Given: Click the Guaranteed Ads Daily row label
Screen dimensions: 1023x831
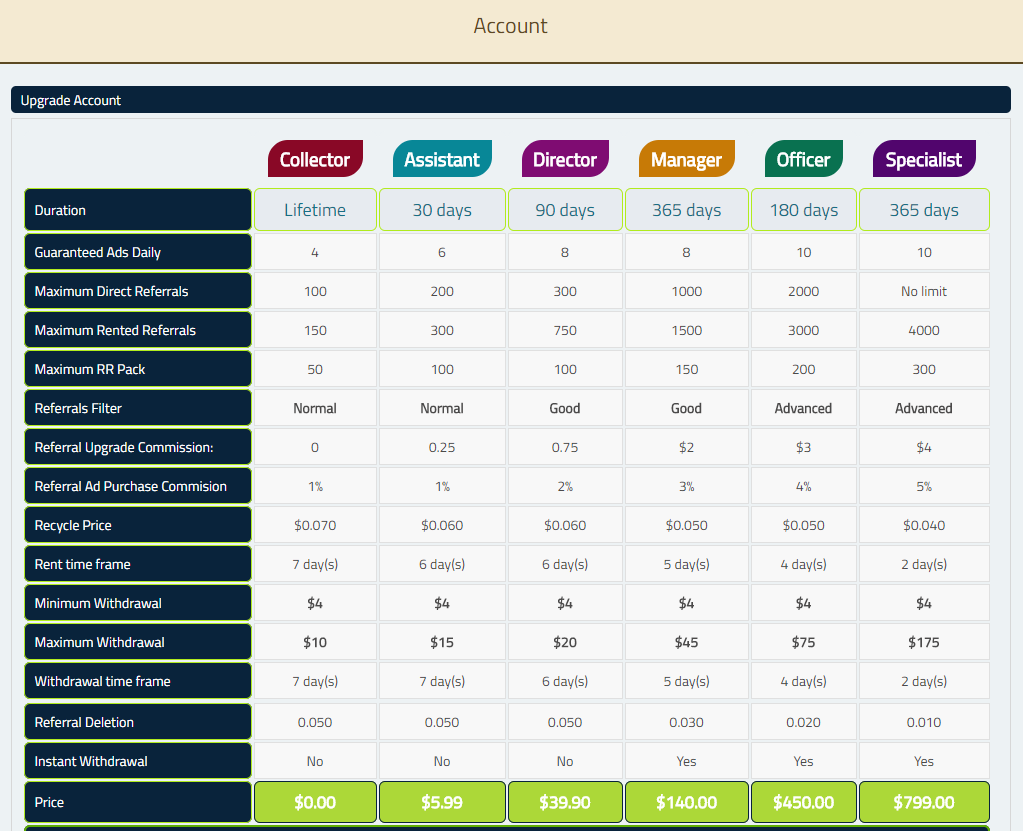Looking at the screenshot, I should (137, 252).
